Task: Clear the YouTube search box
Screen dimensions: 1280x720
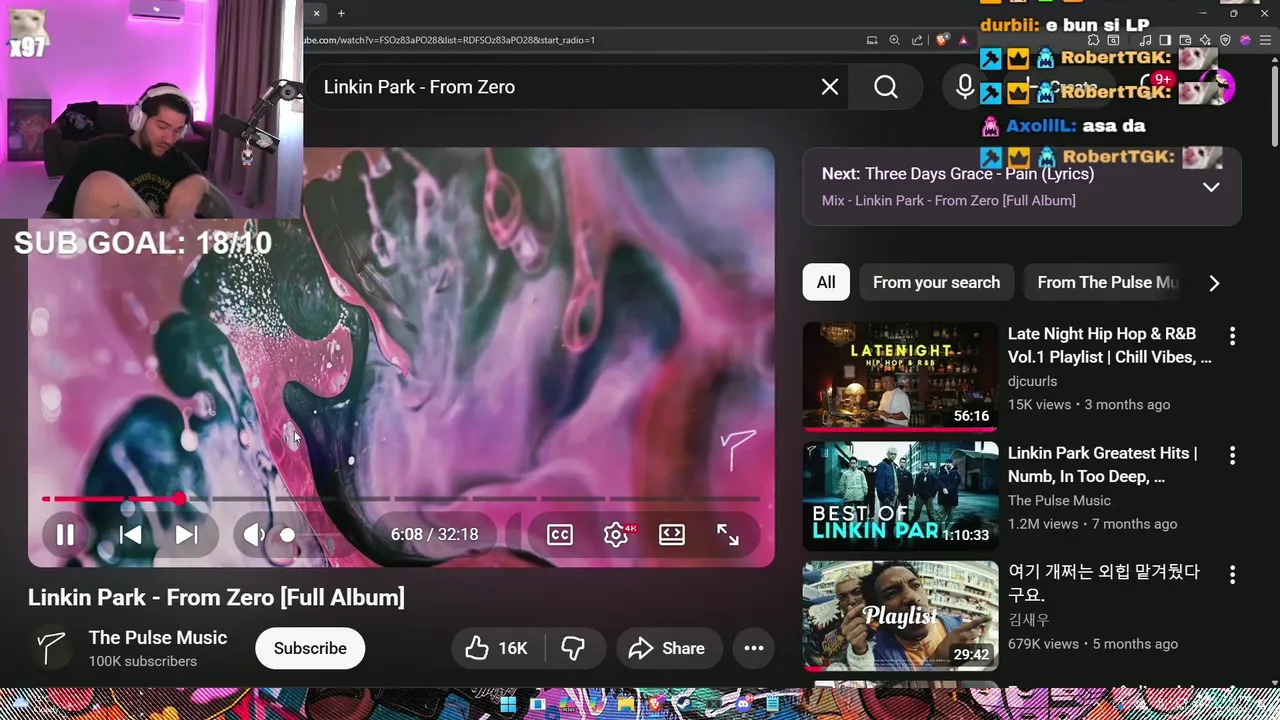Action: [830, 87]
